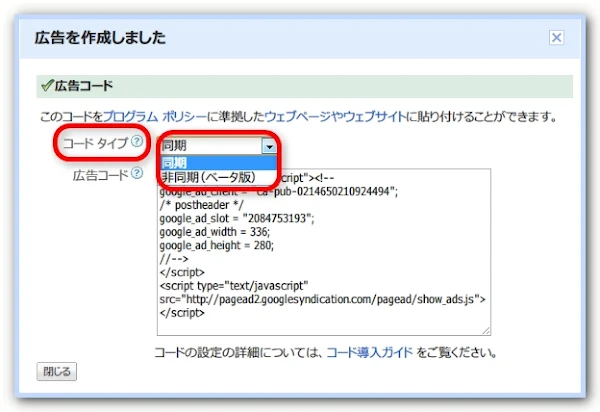Click the google_ad_width = 336 line
600x412 pixels.
pyautogui.click(x=215, y=232)
